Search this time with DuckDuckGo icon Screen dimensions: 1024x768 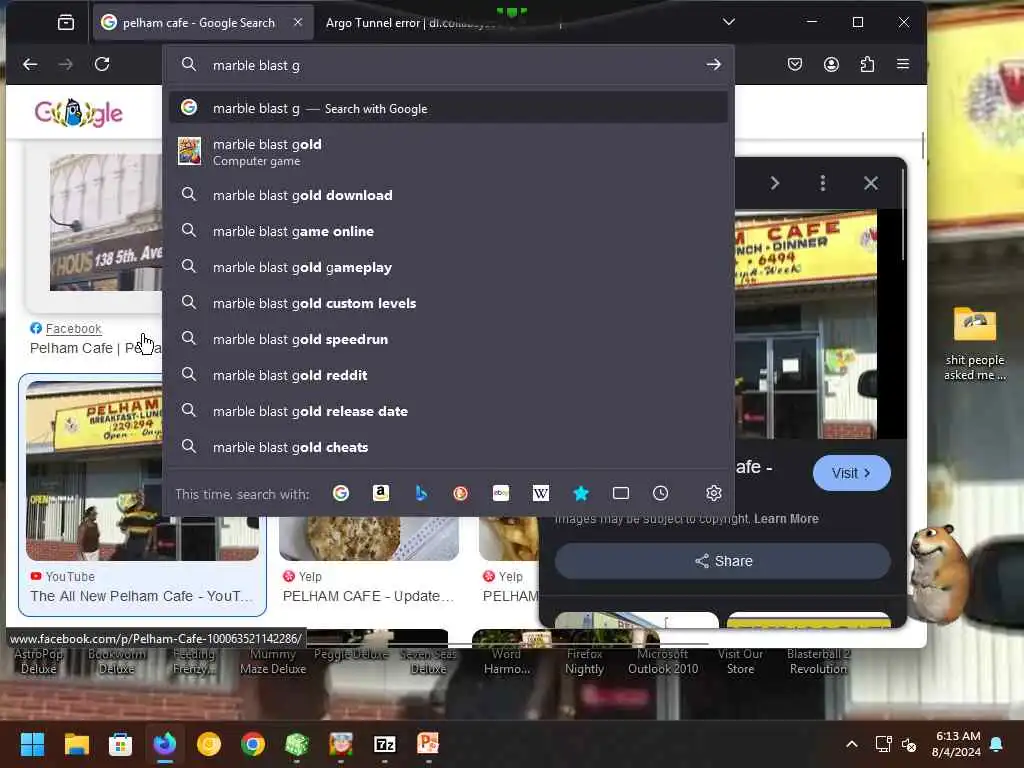tap(460, 493)
